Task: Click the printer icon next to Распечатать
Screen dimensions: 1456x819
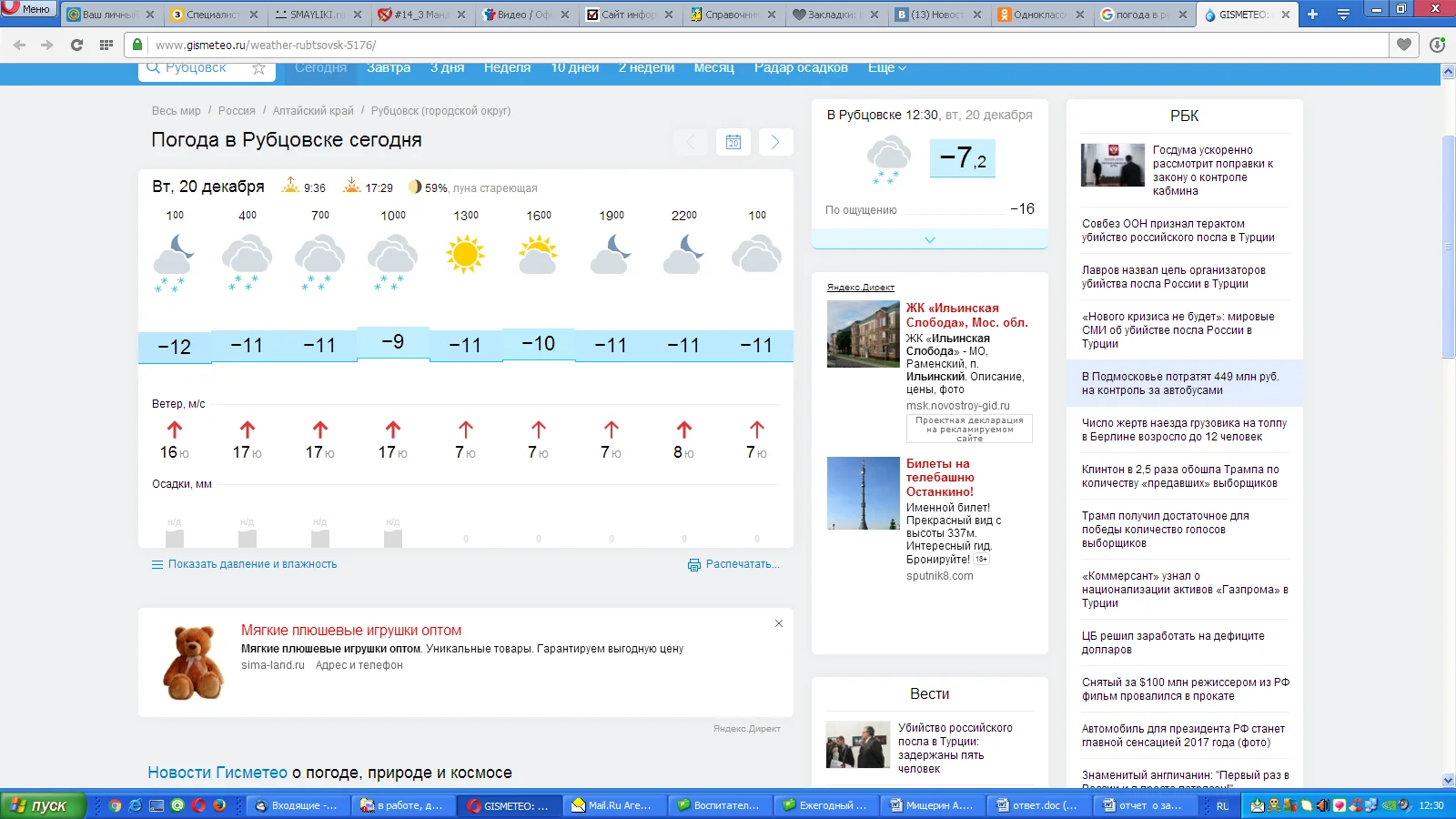Action: point(694,564)
